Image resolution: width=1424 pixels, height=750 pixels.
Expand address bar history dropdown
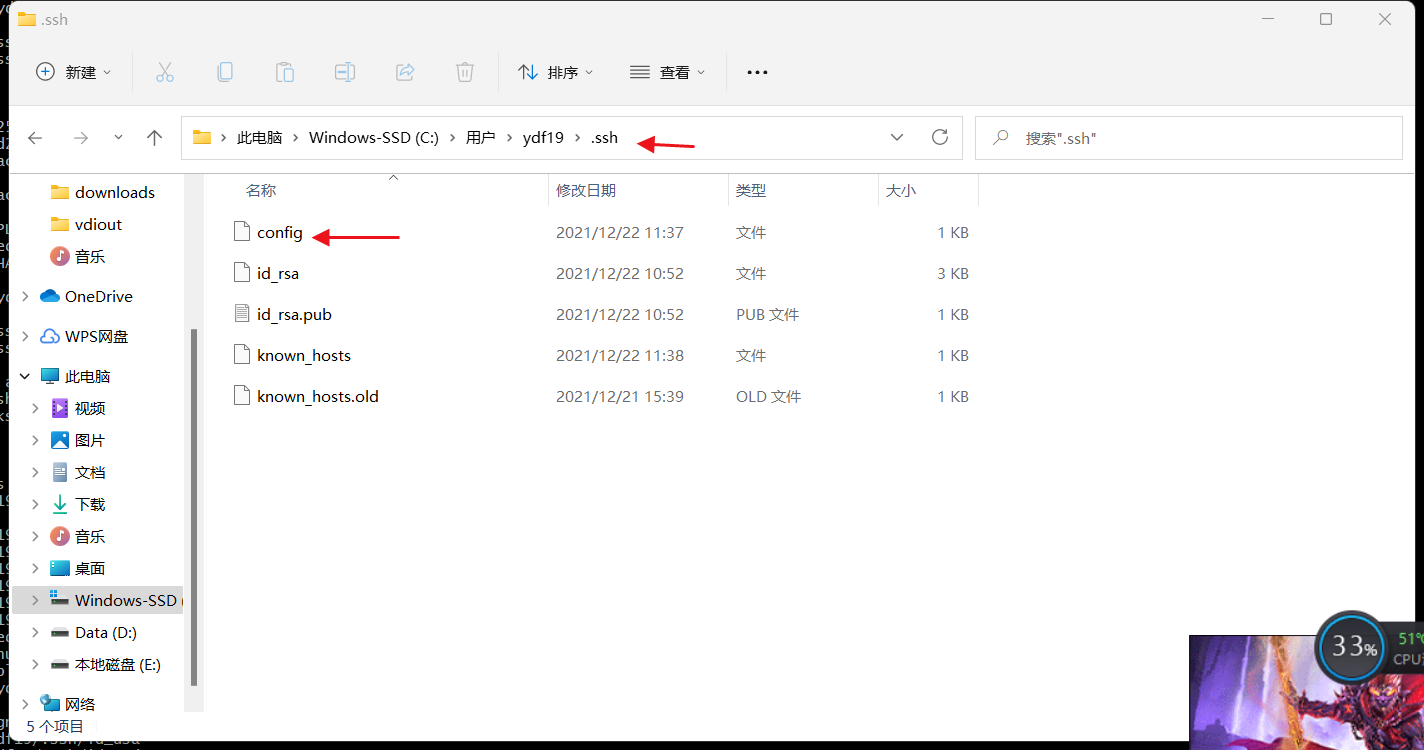point(897,137)
